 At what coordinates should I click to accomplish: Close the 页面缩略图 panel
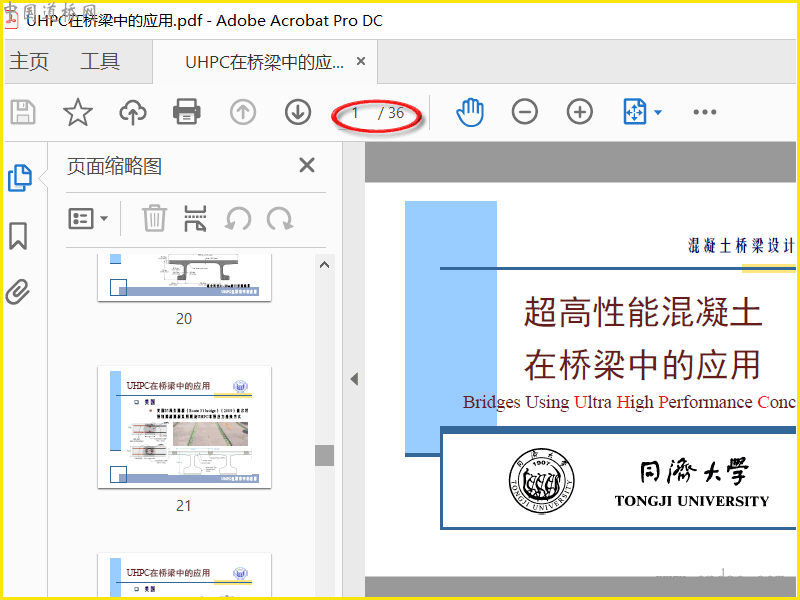click(x=307, y=165)
